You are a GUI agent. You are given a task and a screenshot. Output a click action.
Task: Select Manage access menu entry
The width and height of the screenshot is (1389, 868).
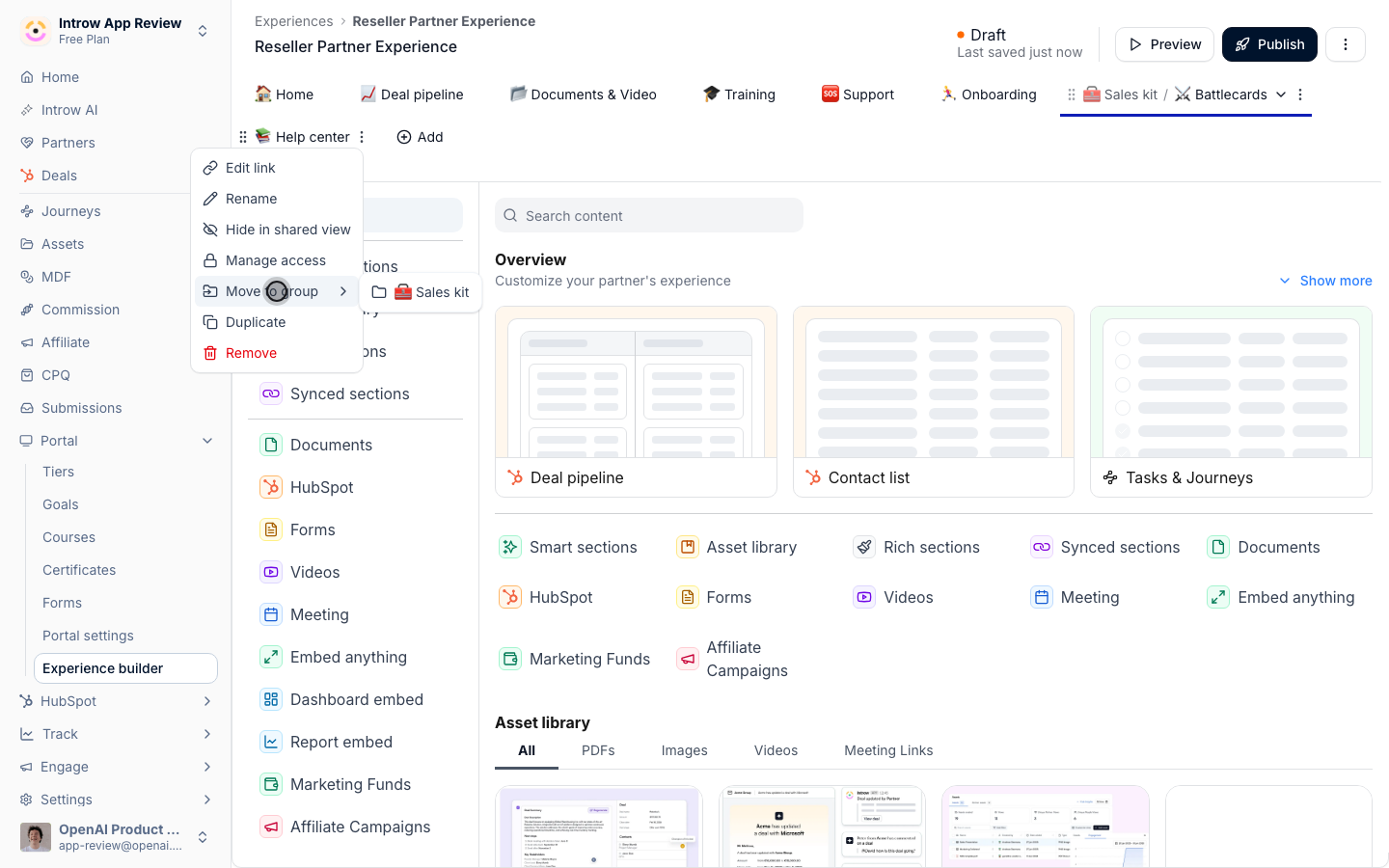point(277,260)
